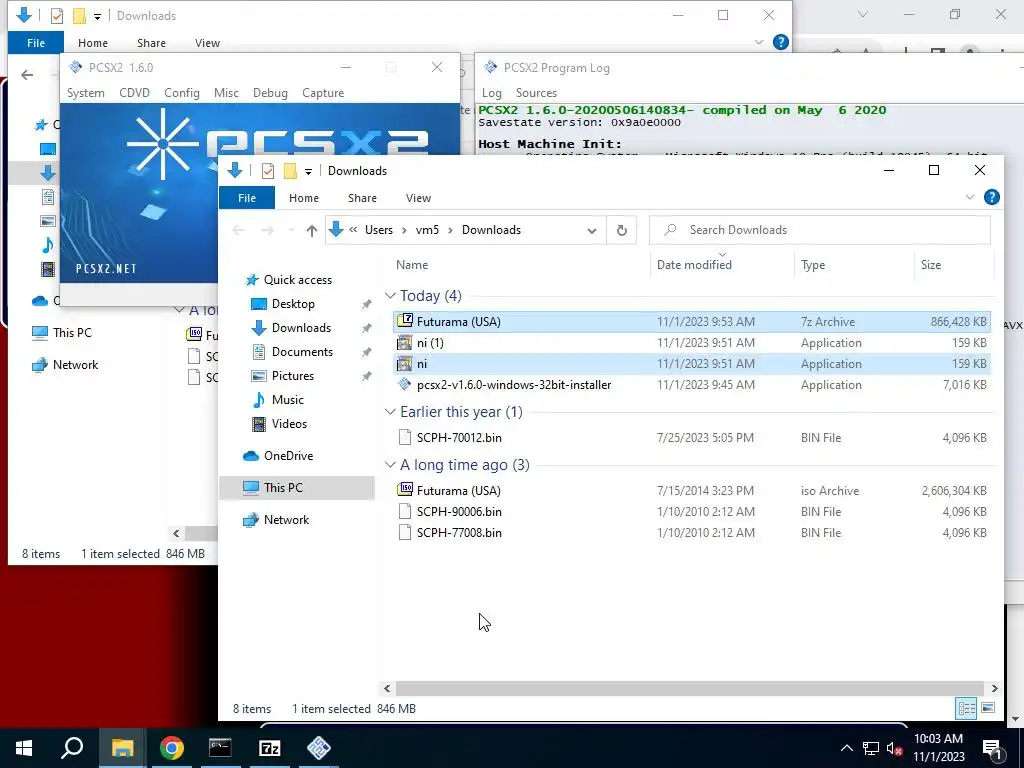Image resolution: width=1024 pixels, height=768 pixels.
Task: Open PCSX2 from the taskbar
Action: pyautogui.click(x=319, y=748)
